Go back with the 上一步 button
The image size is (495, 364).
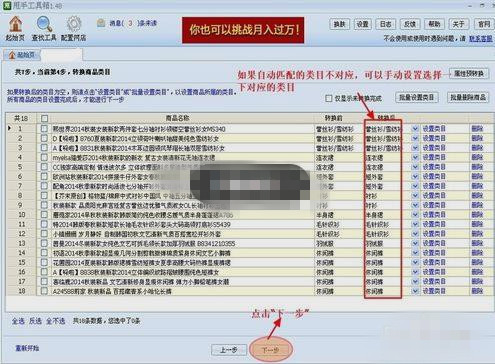(x=229, y=350)
